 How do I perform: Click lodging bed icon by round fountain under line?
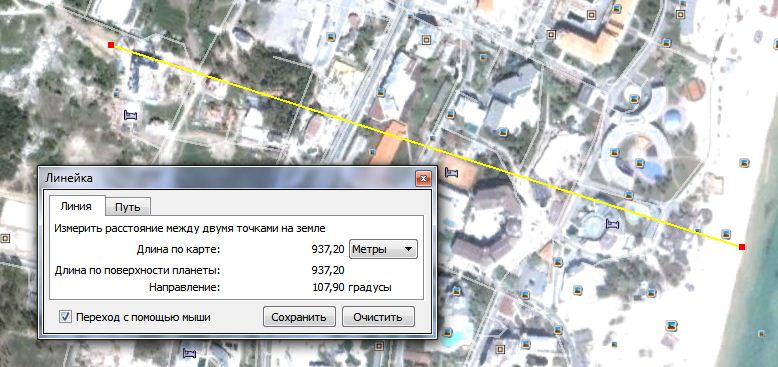[x=613, y=224]
